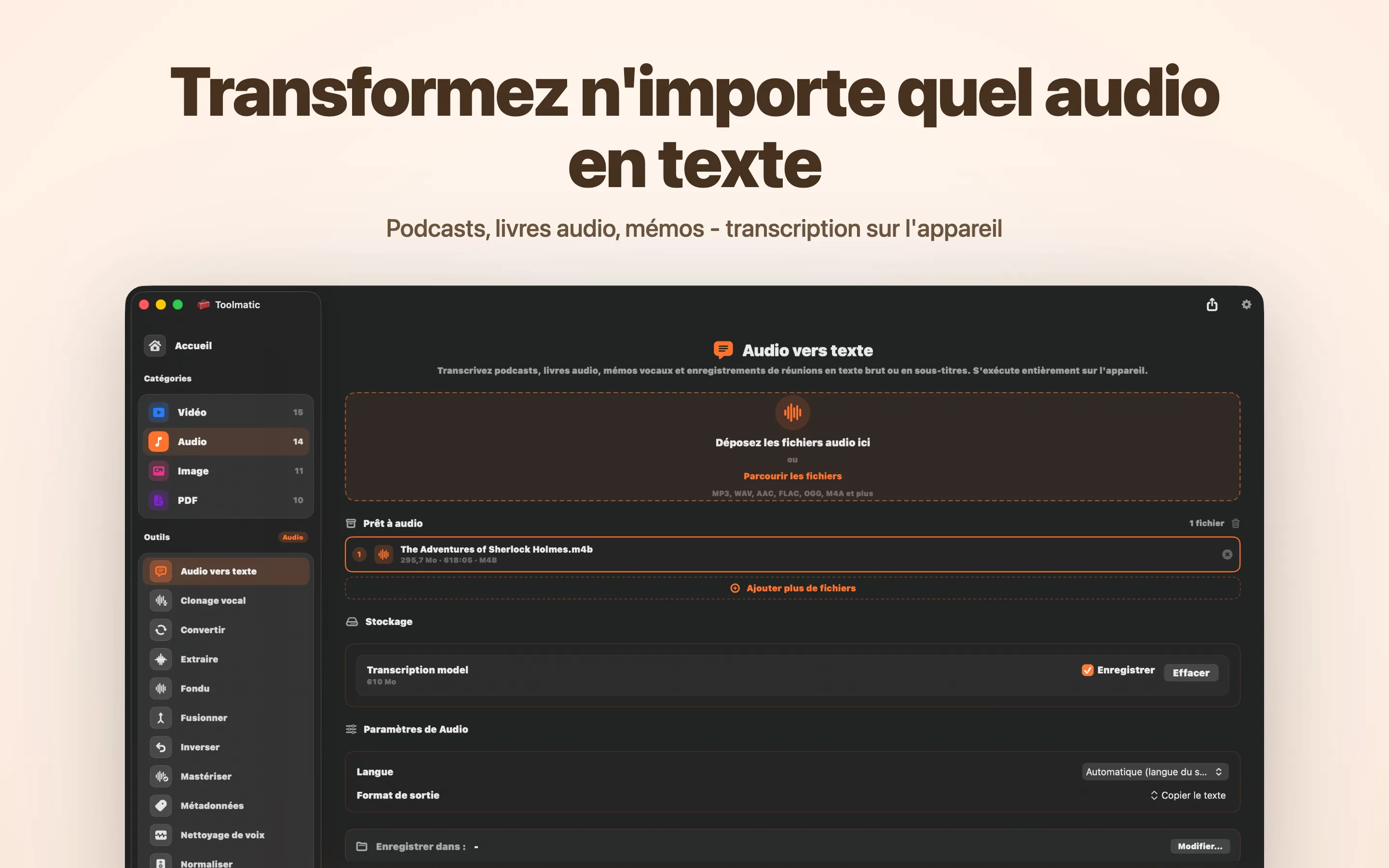Viewport: 1389px width, 868px height.
Task: Open the Clonage vocal tool
Action: click(226, 600)
